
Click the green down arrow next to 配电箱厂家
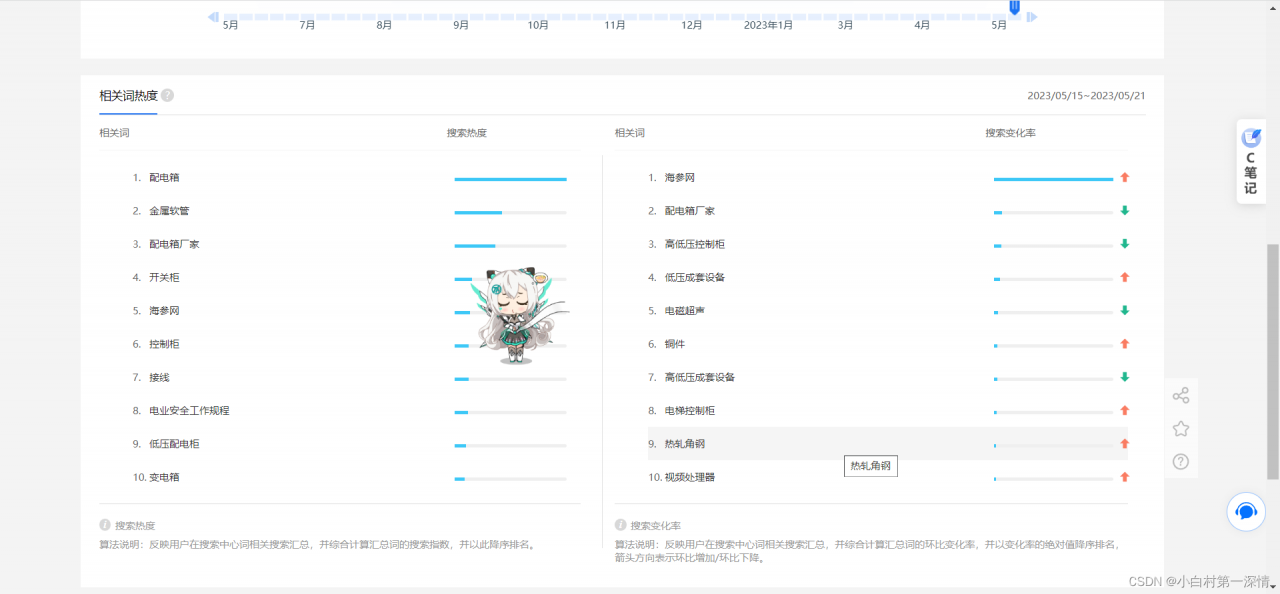[1124, 211]
